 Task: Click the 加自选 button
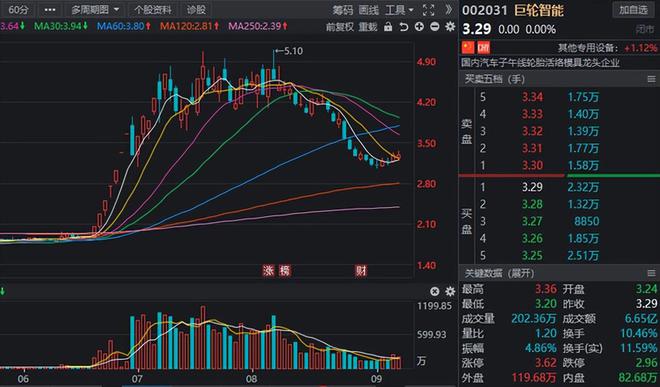coord(633,10)
